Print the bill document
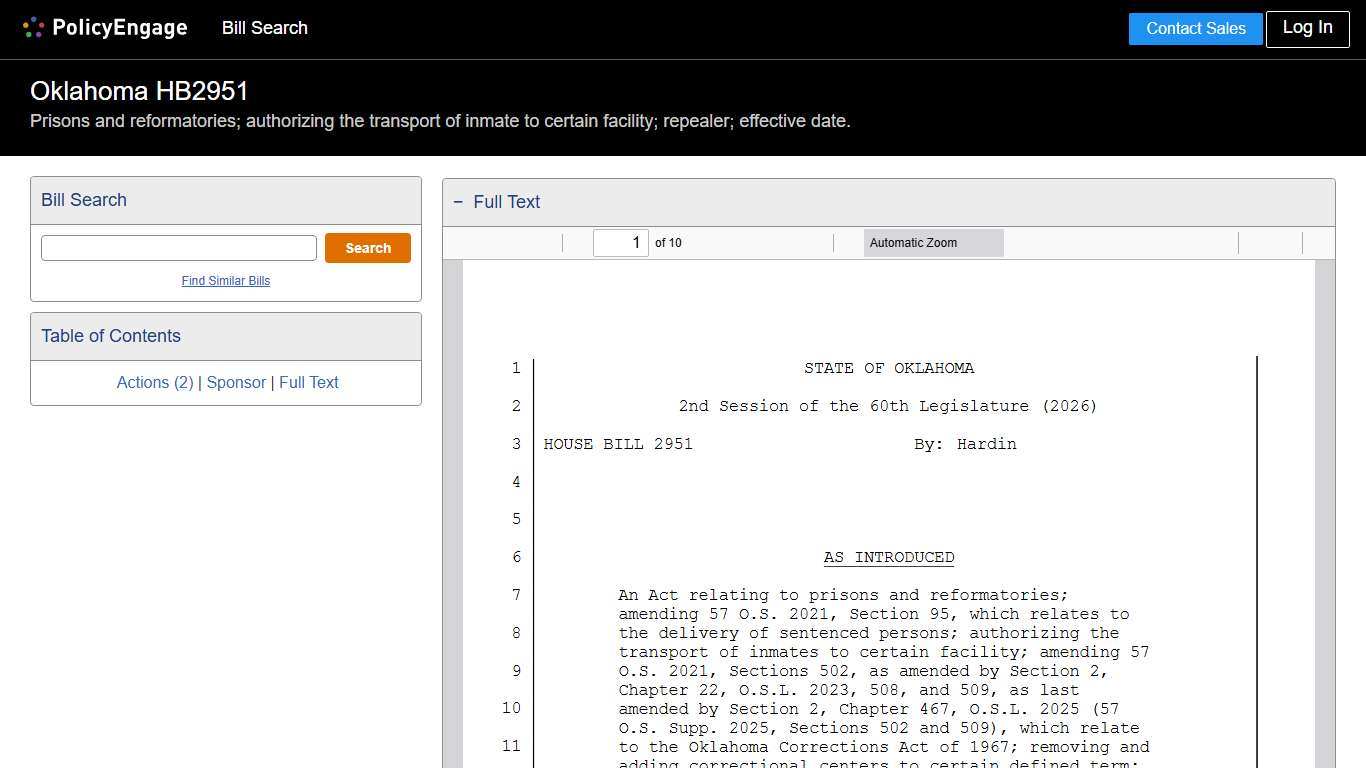Image resolution: width=1366 pixels, height=768 pixels. [x=1270, y=242]
